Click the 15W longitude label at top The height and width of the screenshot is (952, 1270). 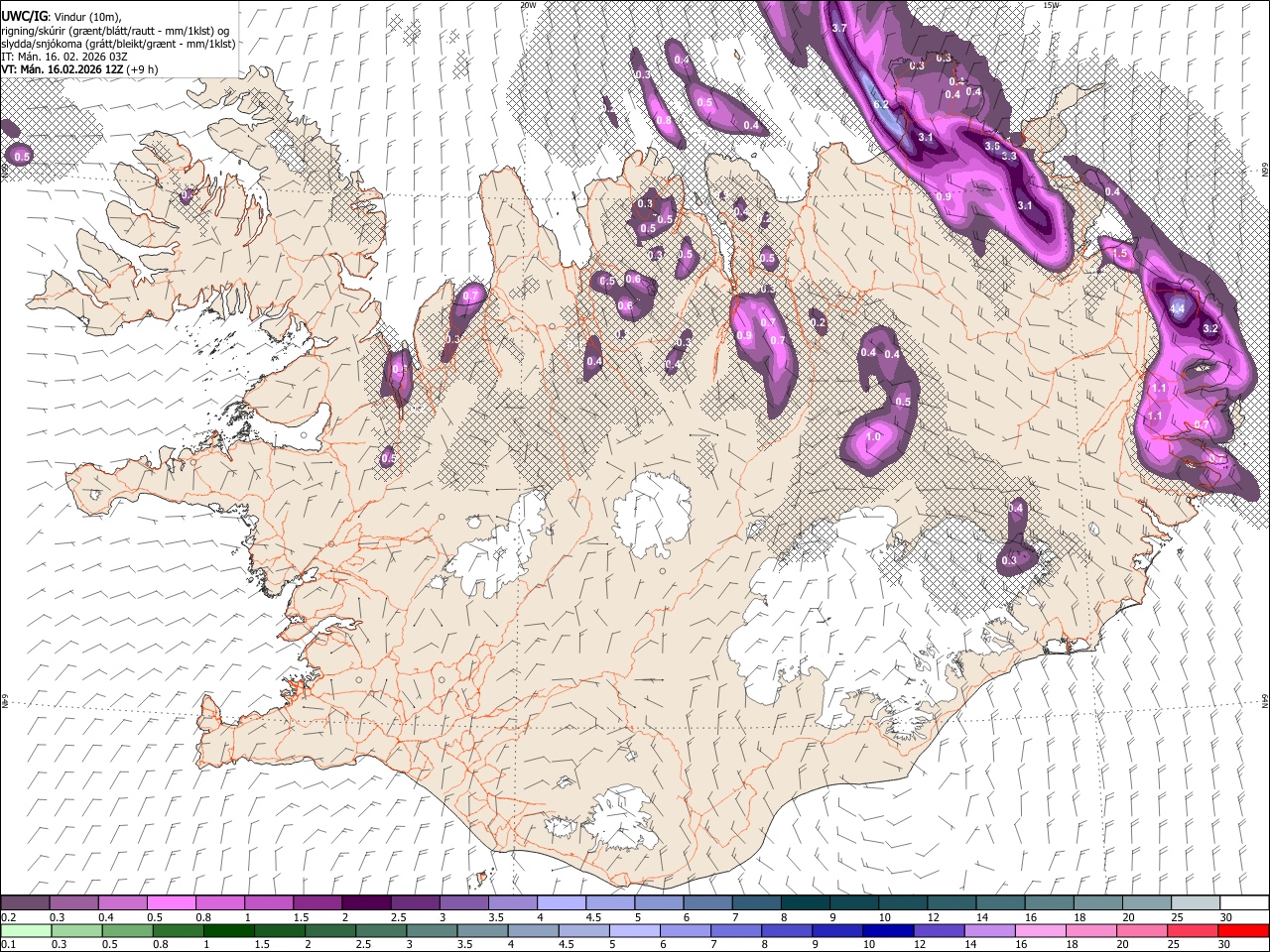tap(1051, 5)
